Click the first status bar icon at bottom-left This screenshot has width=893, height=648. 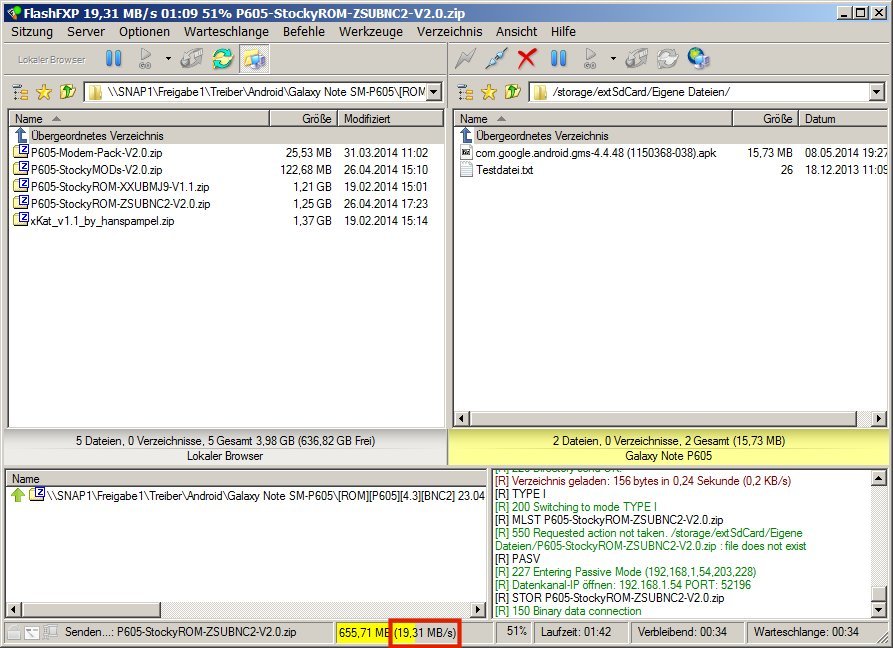14,632
